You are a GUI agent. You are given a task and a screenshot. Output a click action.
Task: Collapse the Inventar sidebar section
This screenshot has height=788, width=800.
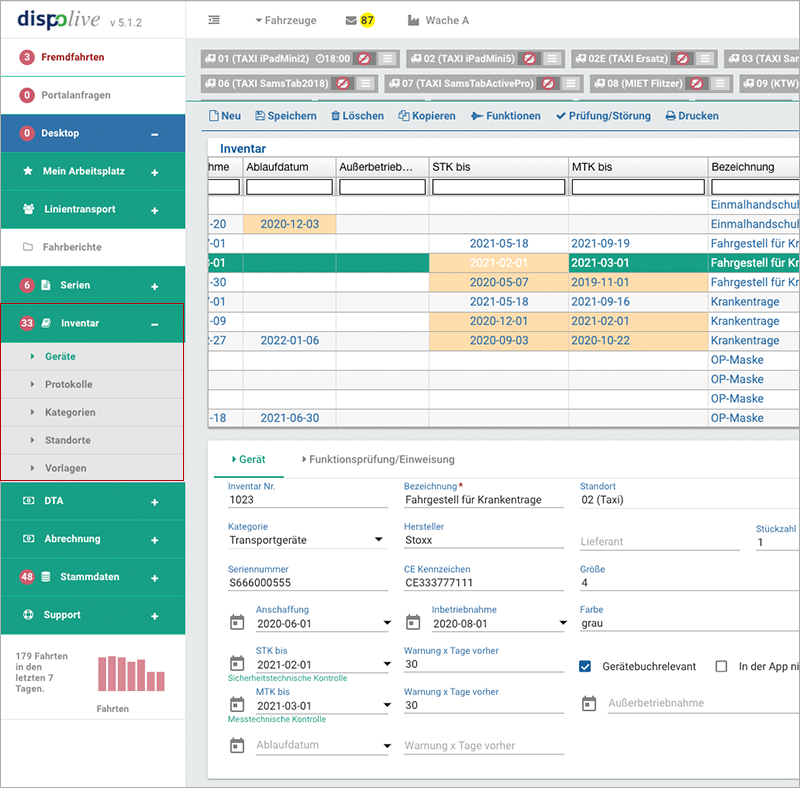154,323
